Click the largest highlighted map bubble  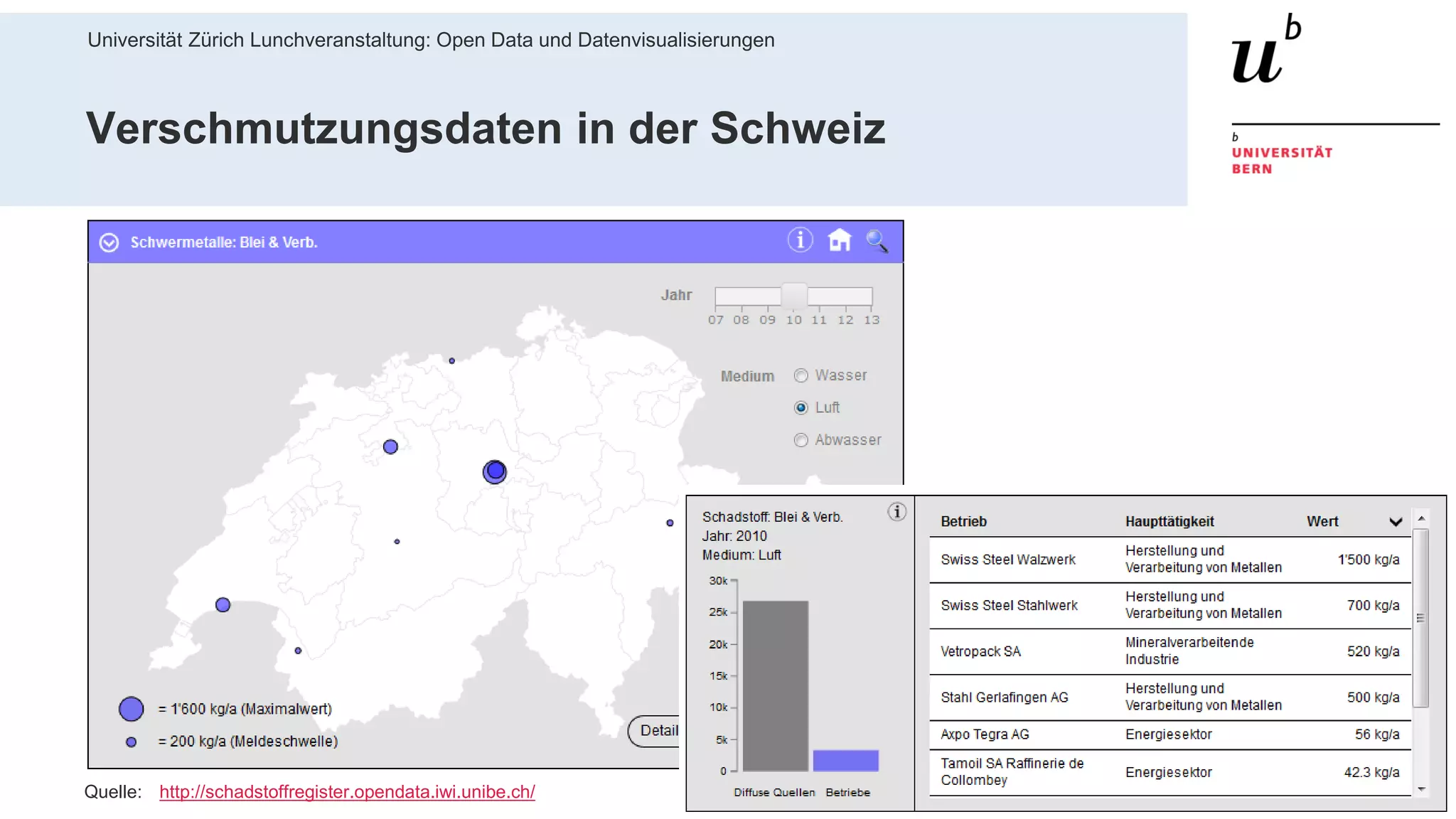tap(495, 471)
